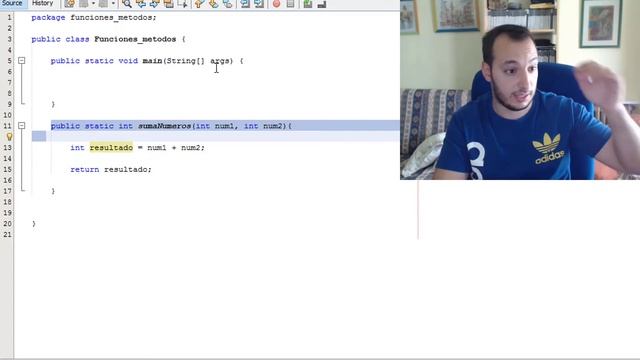Image resolution: width=640 pixels, height=360 pixels.
Task: Click line number 1 in the gutter
Action: tap(9, 18)
